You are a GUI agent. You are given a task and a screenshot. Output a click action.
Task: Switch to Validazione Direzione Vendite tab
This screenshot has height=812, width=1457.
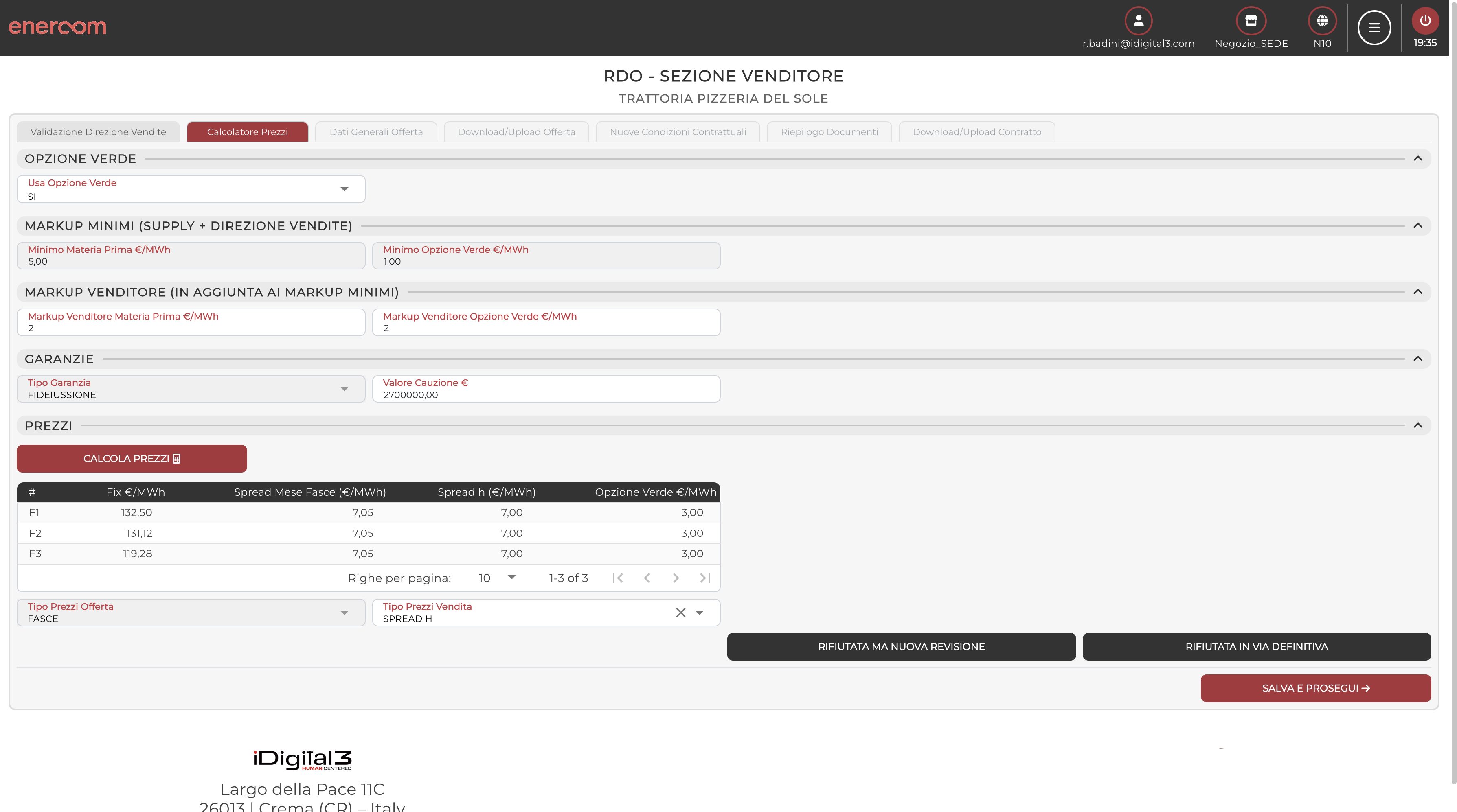[99, 132]
